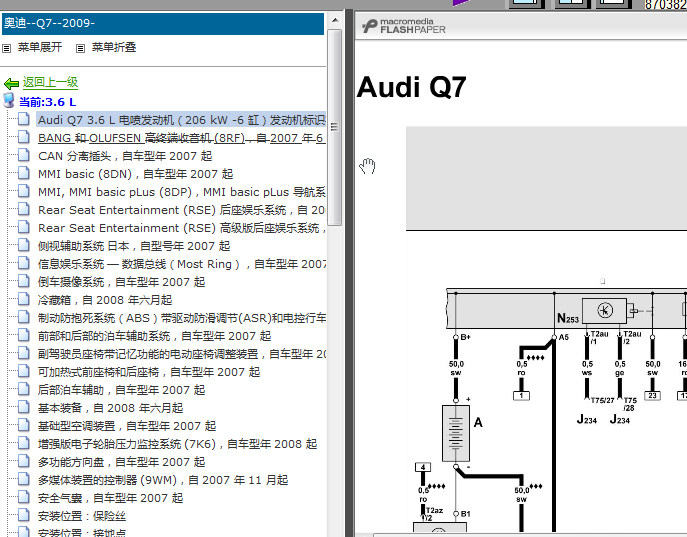The image size is (687, 537).
Task: Click page icon beside BANG 和 OLUFSEN
Action: pos(24,137)
